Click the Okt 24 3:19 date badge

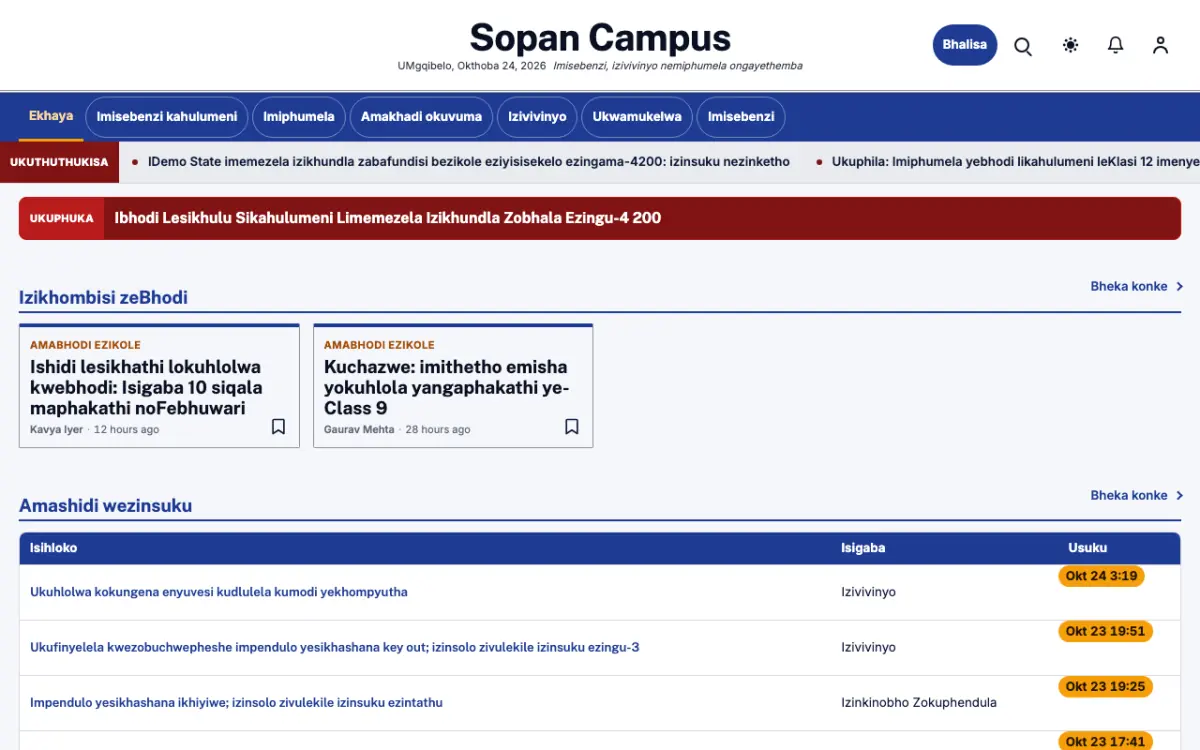coord(1101,576)
